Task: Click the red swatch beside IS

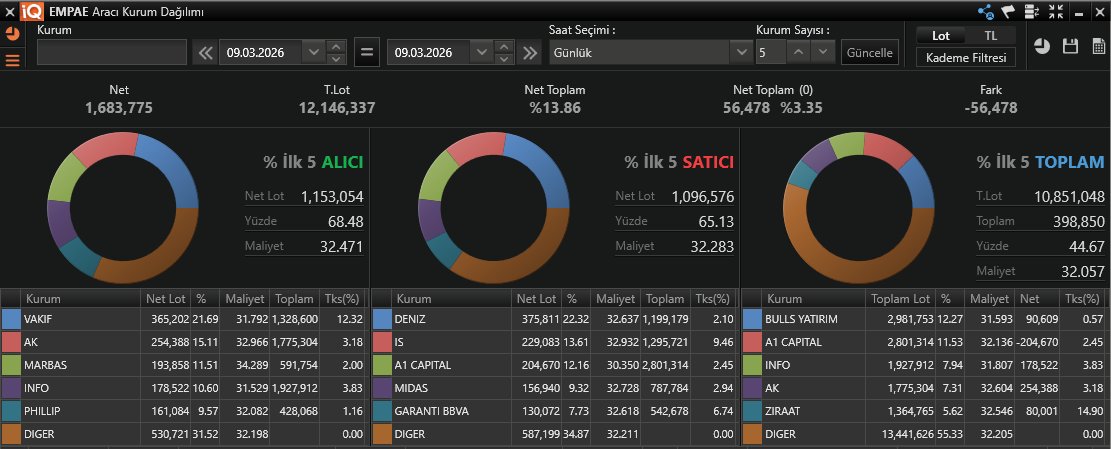Action: coord(382,342)
